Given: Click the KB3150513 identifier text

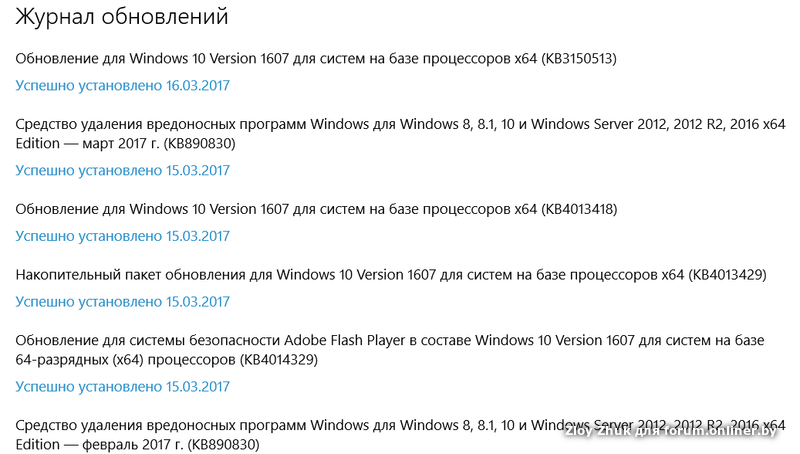Looking at the screenshot, I should (579, 59).
